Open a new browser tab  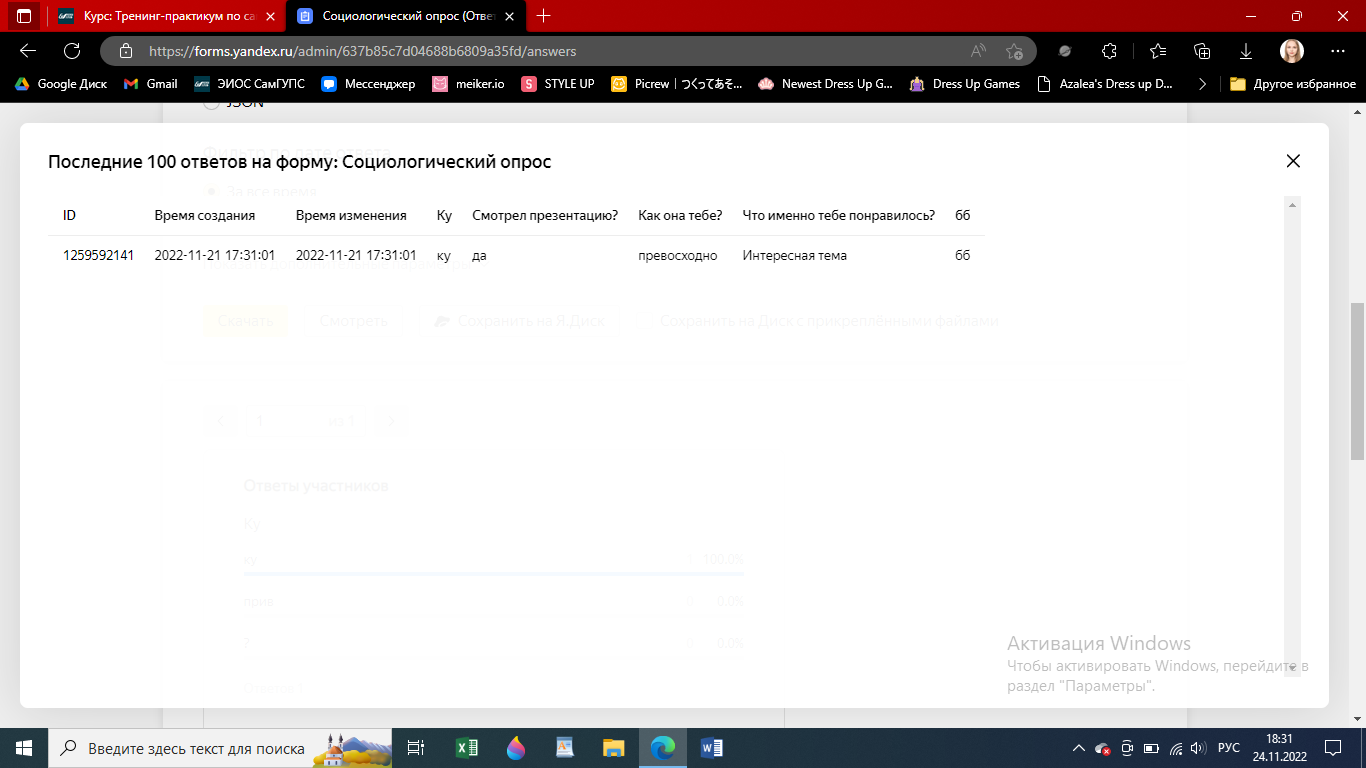544,16
